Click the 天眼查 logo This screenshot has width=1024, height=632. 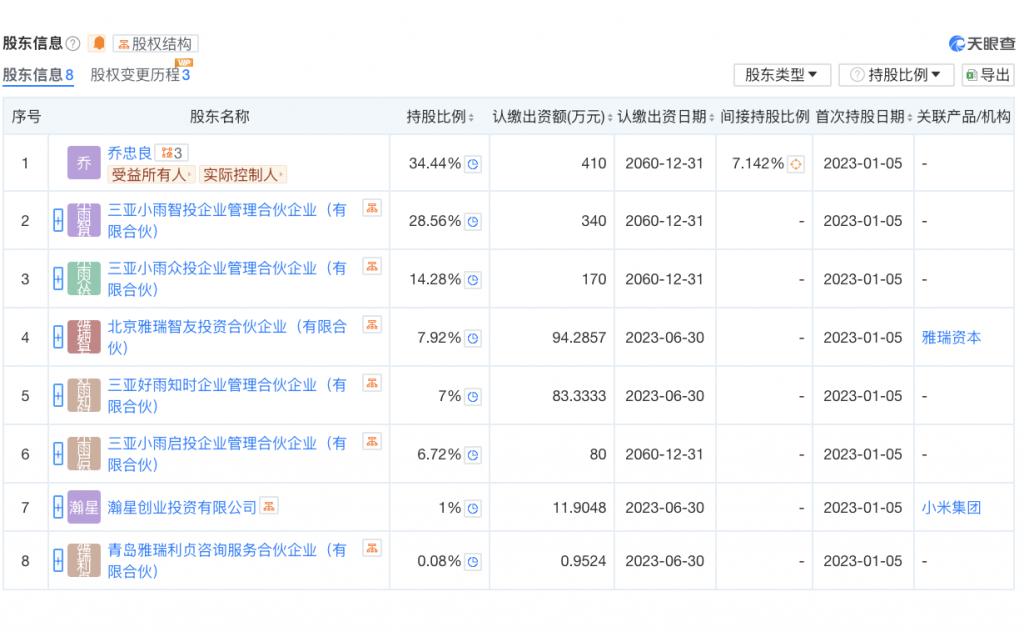980,43
